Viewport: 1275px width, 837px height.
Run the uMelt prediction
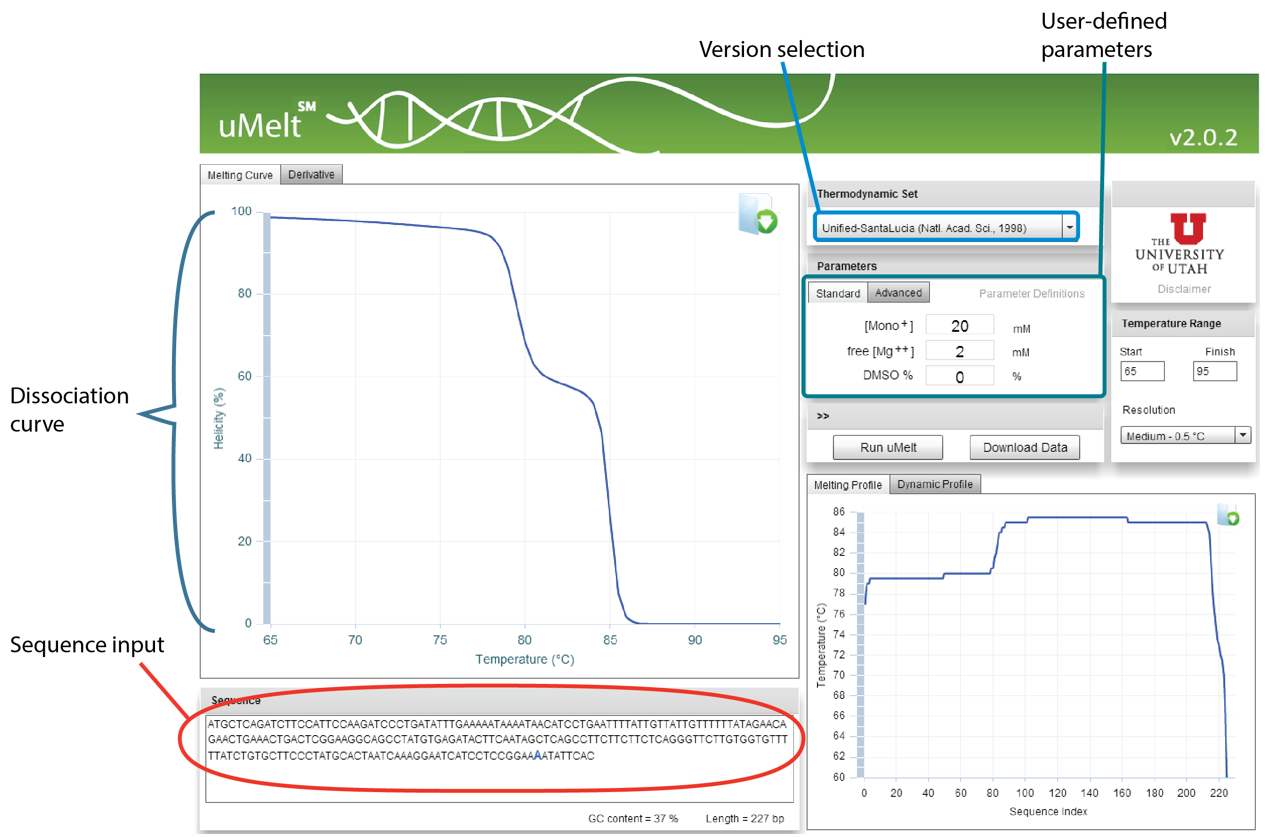point(888,447)
